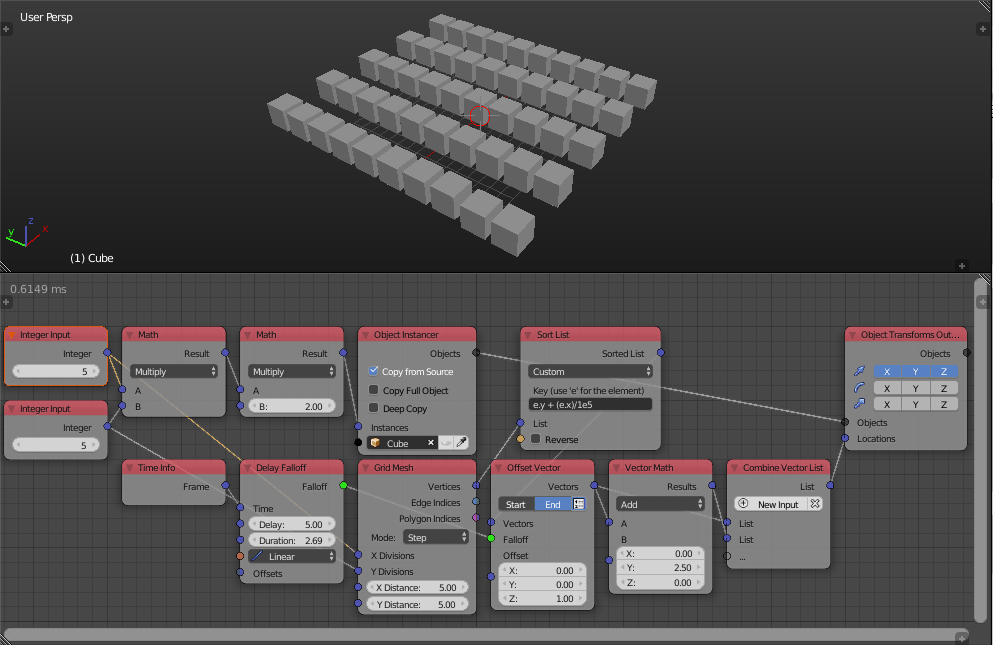Screen dimensions: 993x645
Task: Click the plus icon on New Input button
Action: click(743, 504)
